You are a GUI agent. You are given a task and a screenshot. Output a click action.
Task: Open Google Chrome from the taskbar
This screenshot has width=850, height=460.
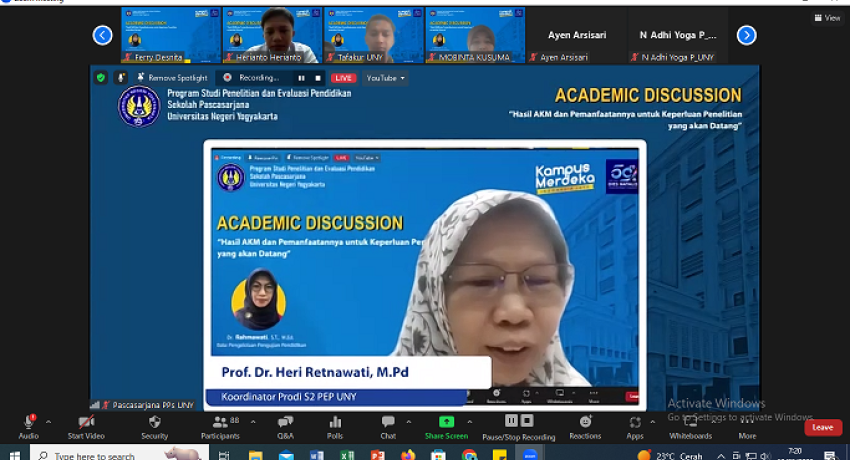(x=469, y=455)
